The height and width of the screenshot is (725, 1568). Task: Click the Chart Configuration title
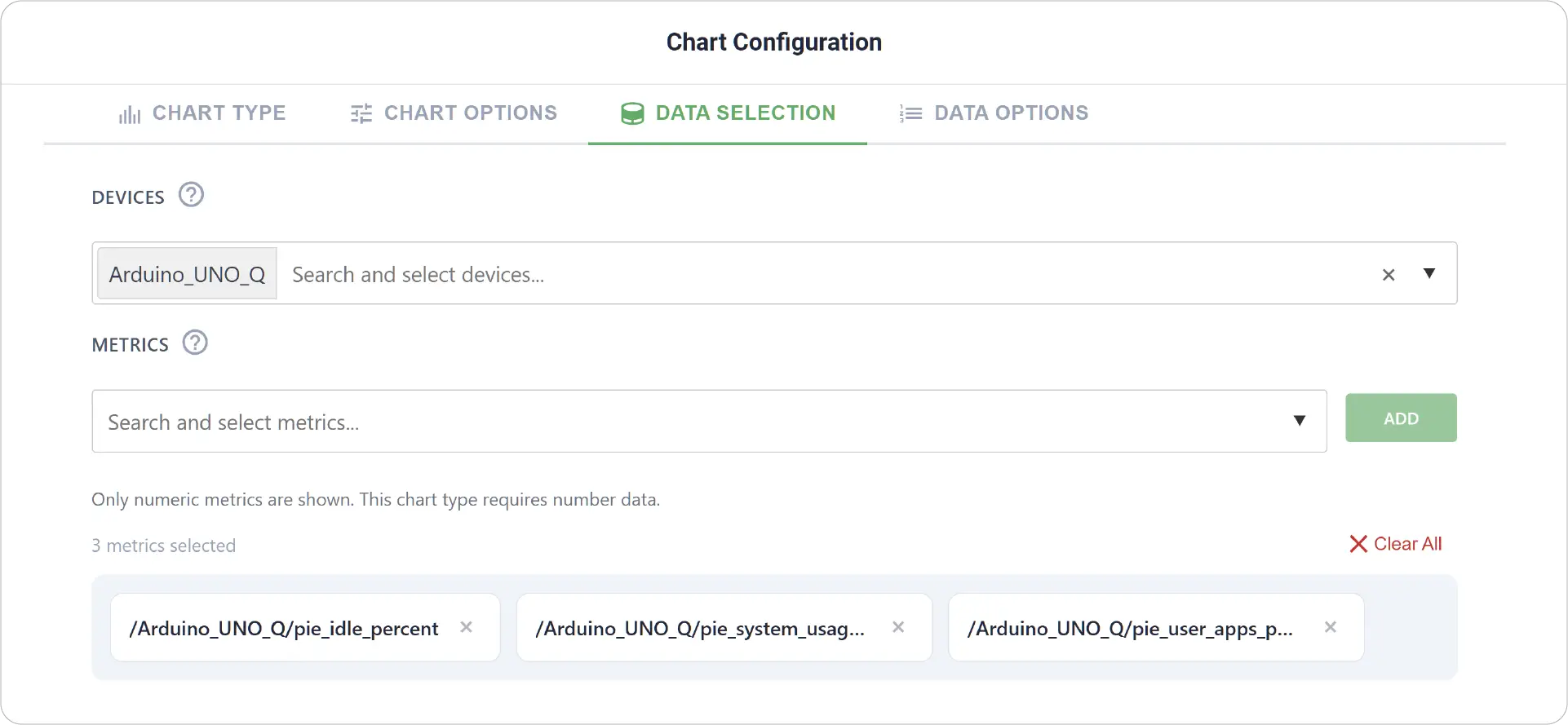pyautogui.click(x=774, y=42)
